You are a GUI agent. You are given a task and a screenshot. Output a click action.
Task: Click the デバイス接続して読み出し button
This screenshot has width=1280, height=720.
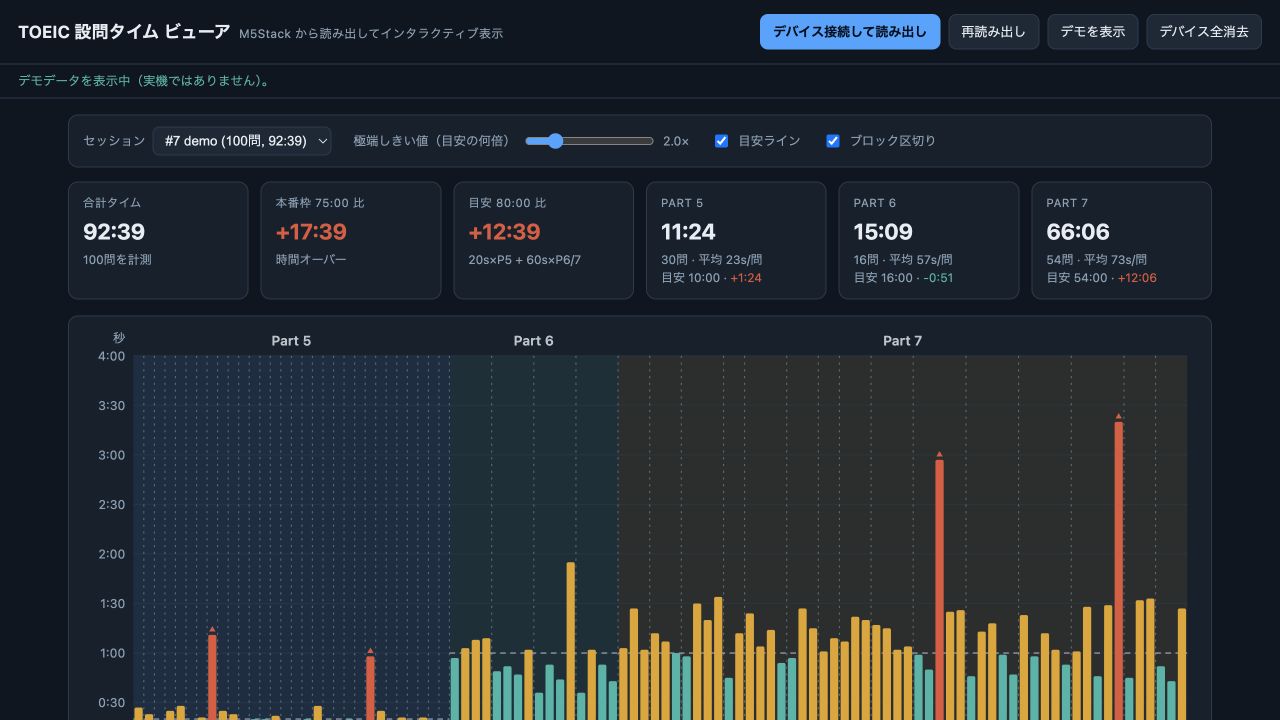click(x=850, y=32)
